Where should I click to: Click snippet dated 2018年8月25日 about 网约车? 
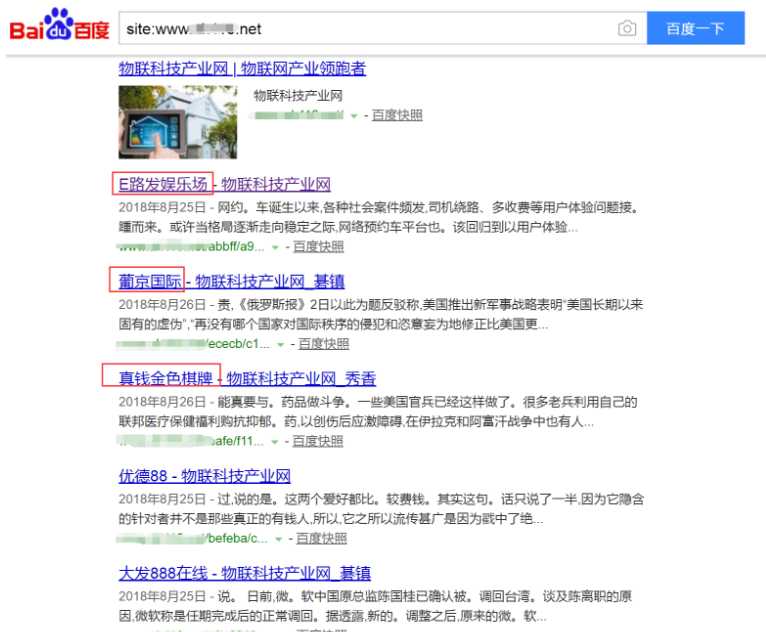click(379, 217)
